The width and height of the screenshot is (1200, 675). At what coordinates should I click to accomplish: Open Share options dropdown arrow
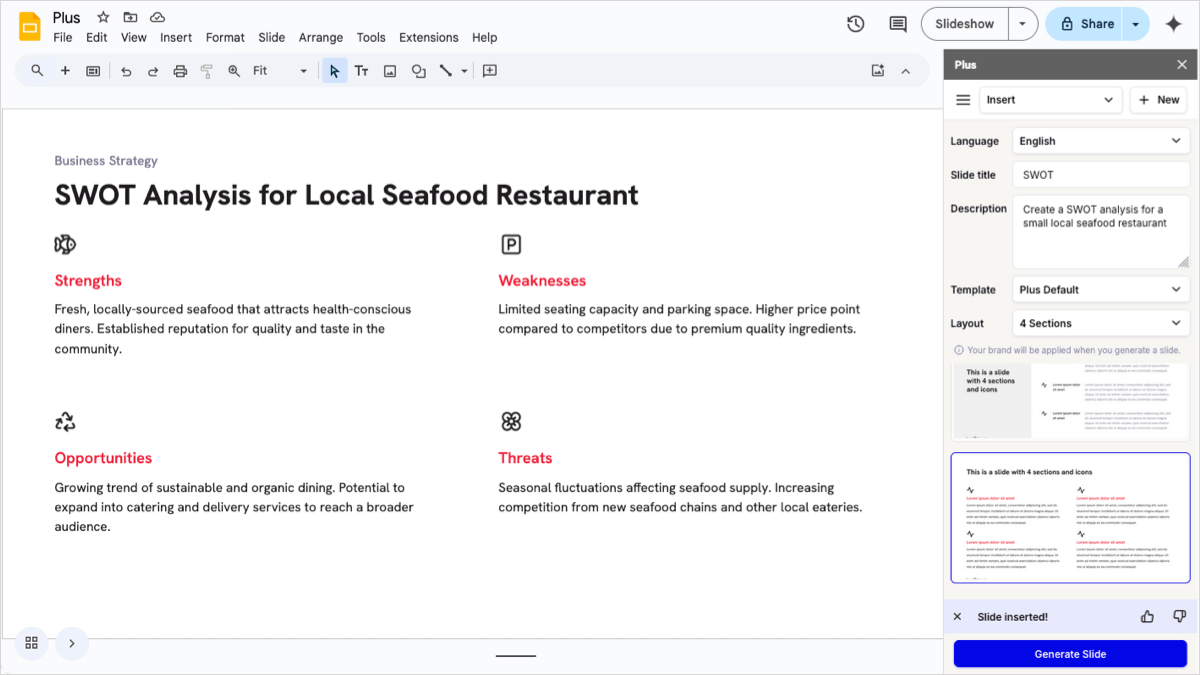(1136, 24)
